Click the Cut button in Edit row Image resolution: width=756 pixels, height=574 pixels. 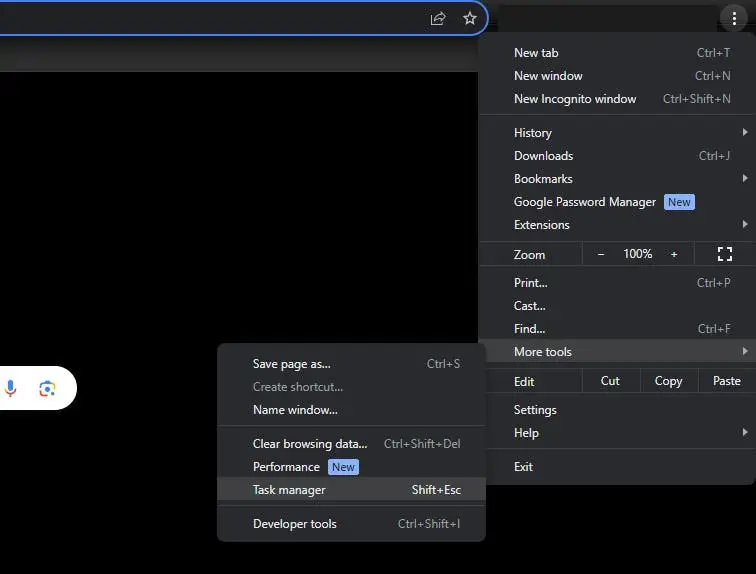coord(610,381)
